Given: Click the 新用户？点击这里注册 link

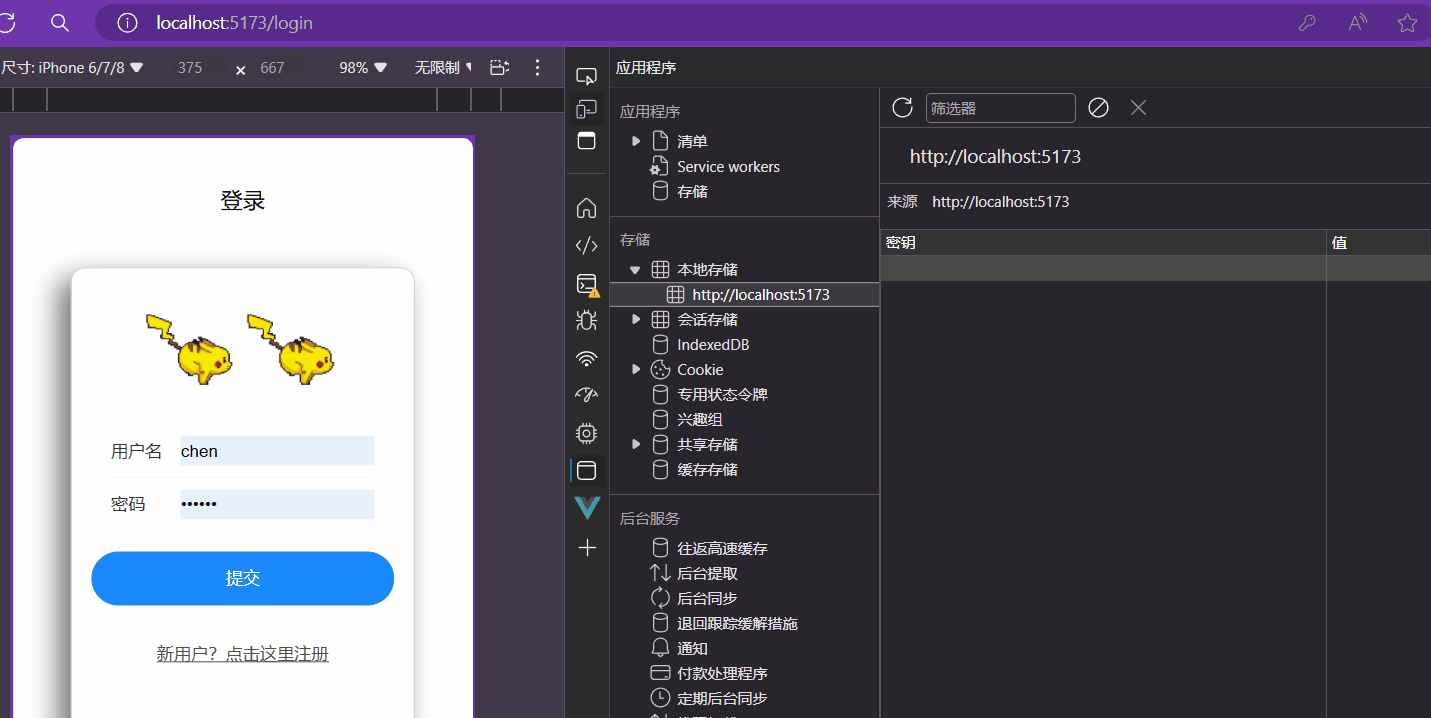Looking at the screenshot, I should (x=243, y=654).
